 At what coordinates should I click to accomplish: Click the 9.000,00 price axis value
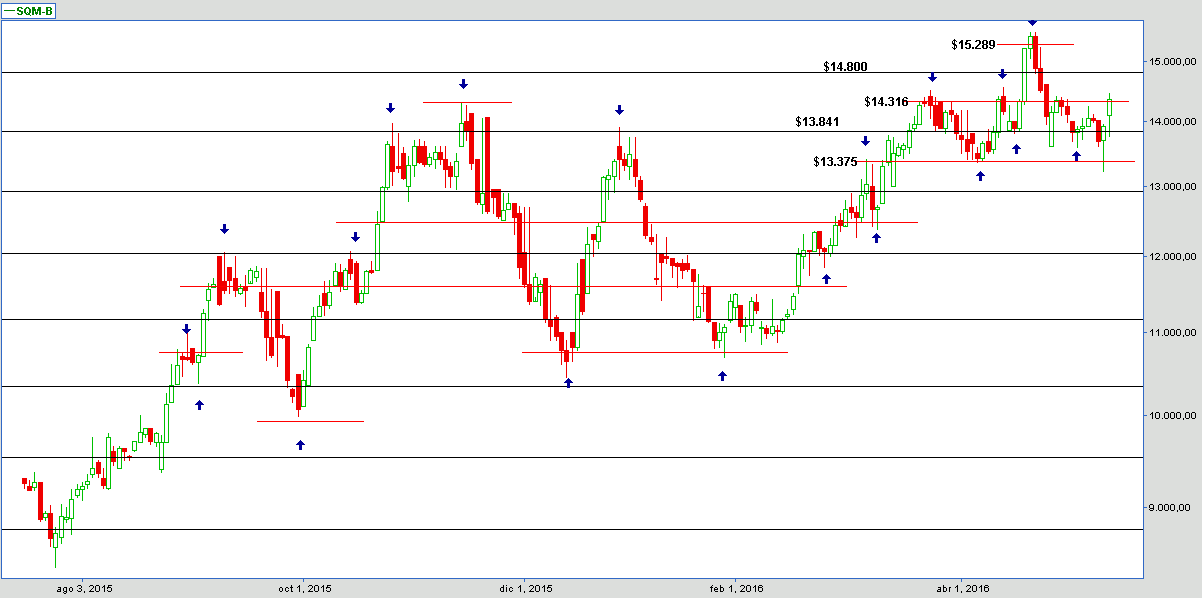click(1171, 507)
